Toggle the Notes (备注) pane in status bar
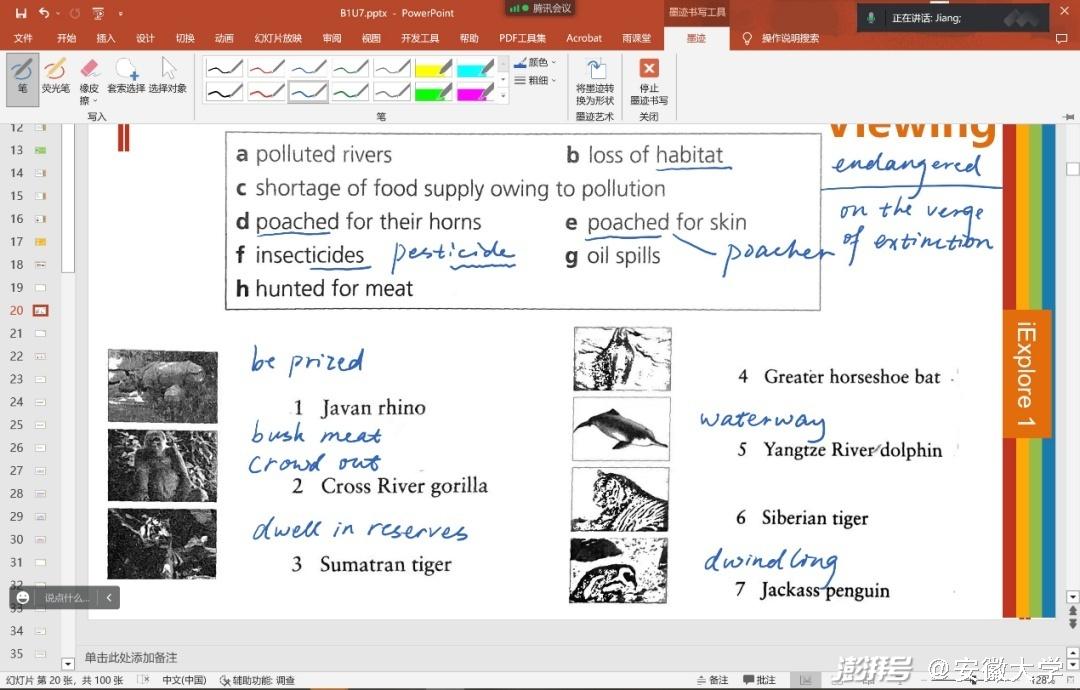This screenshot has height=690, width=1080. point(711,680)
